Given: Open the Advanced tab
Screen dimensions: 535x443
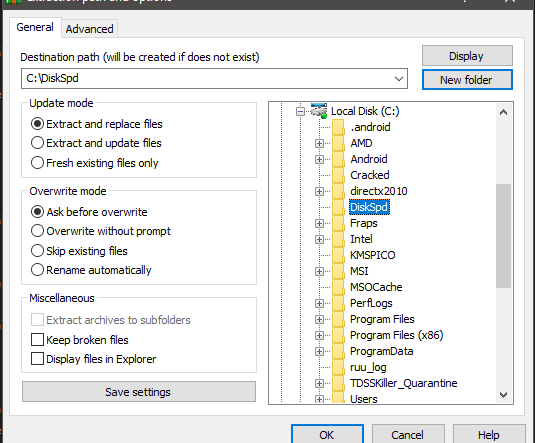Looking at the screenshot, I should click(x=89, y=29).
